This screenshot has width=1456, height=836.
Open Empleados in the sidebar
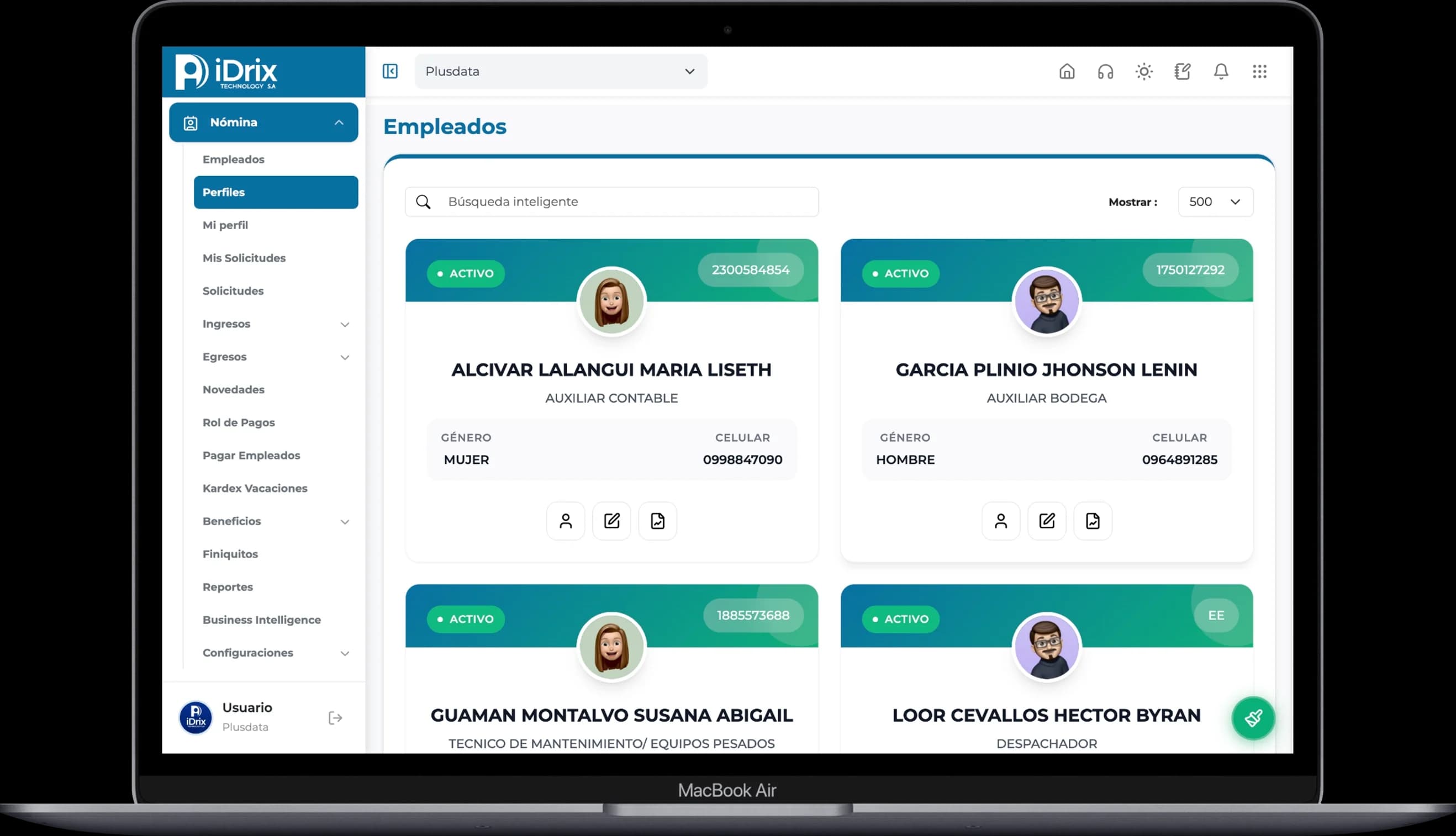point(233,159)
